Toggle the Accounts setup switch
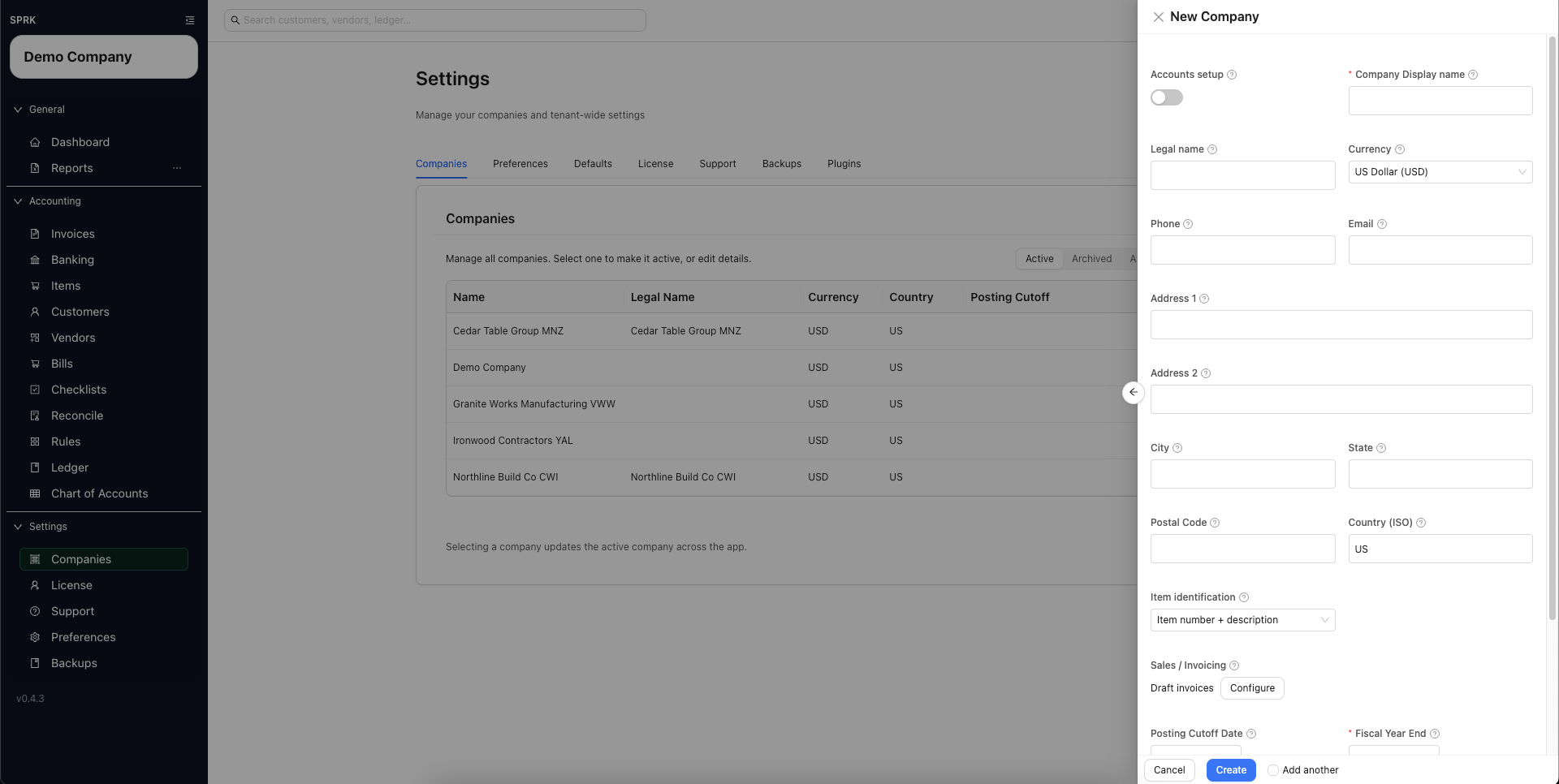 pos(1167,97)
